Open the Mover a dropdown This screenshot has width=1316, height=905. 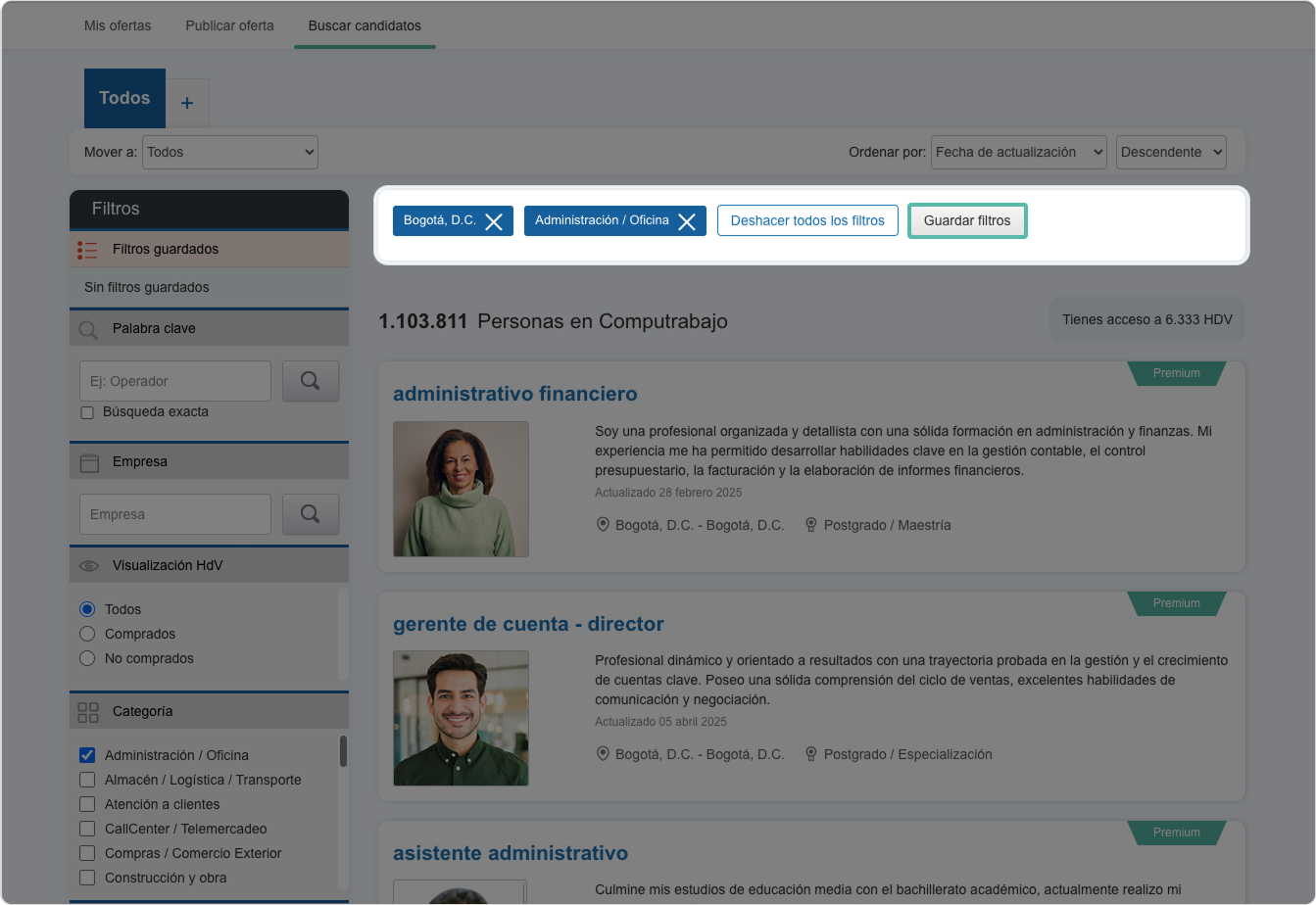click(x=230, y=152)
